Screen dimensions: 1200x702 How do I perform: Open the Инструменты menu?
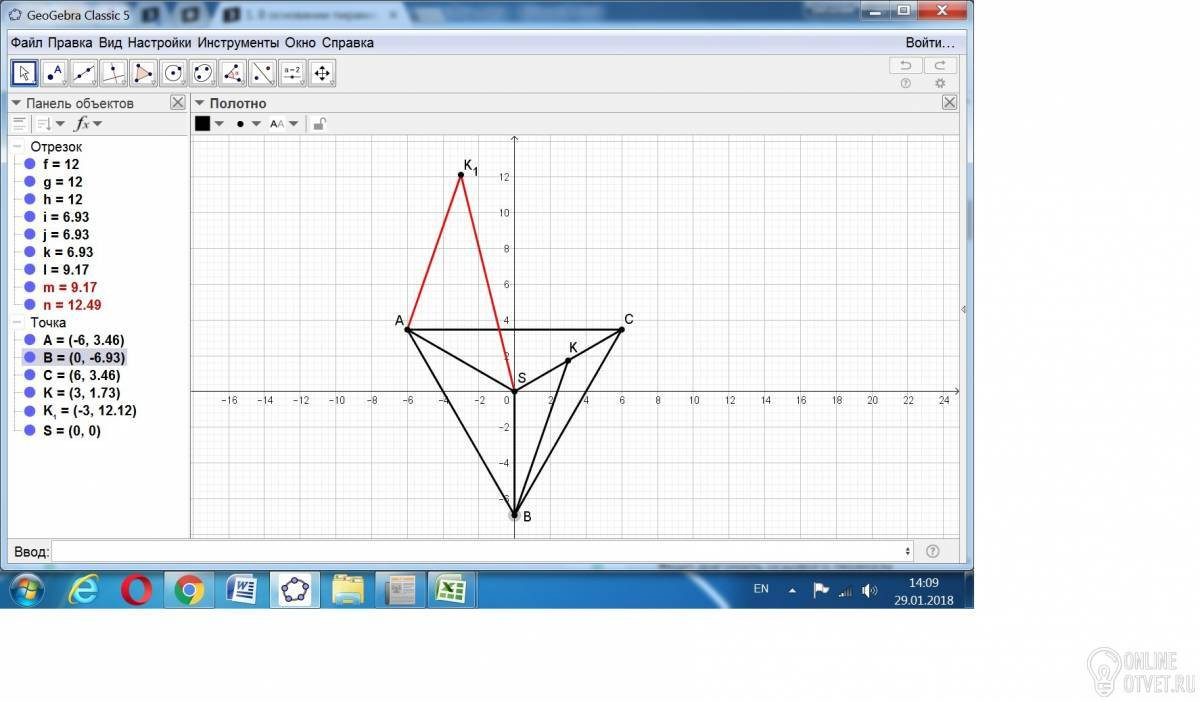(x=238, y=43)
